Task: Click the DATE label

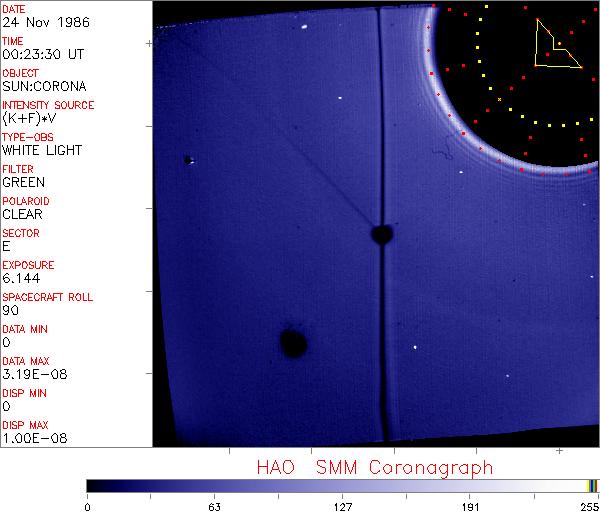Action: pyautogui.click(x=14, y=9)
